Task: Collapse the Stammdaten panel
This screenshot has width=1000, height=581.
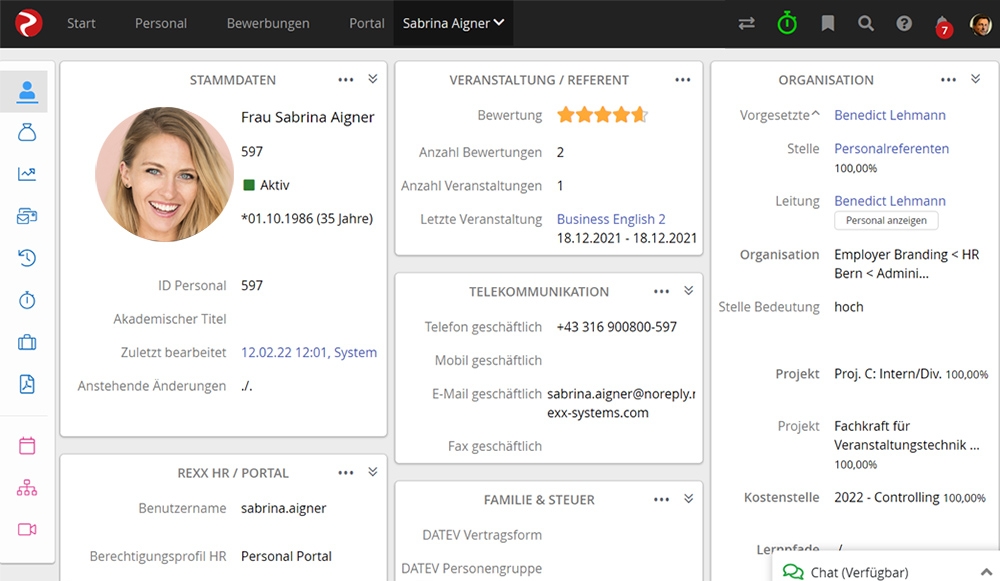Action: 373,79
